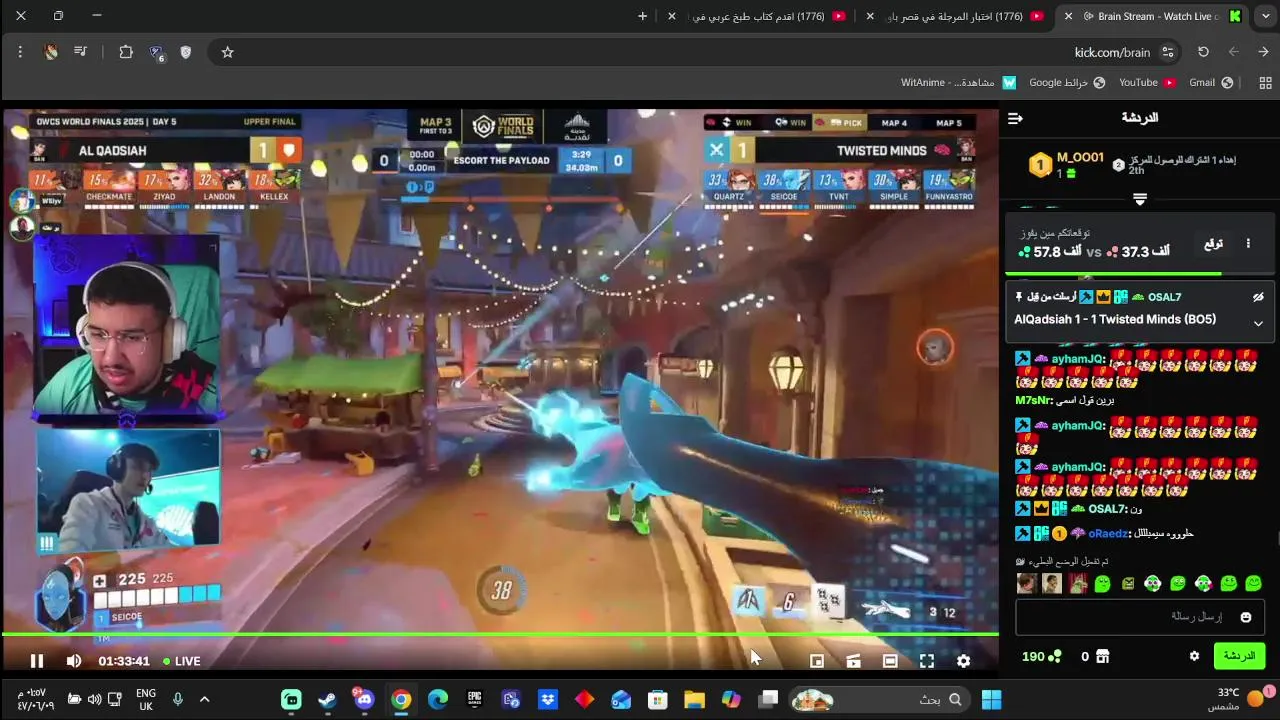1280x720 pixels.
Task: Open a new browser tab
Action: coord(643,16)
